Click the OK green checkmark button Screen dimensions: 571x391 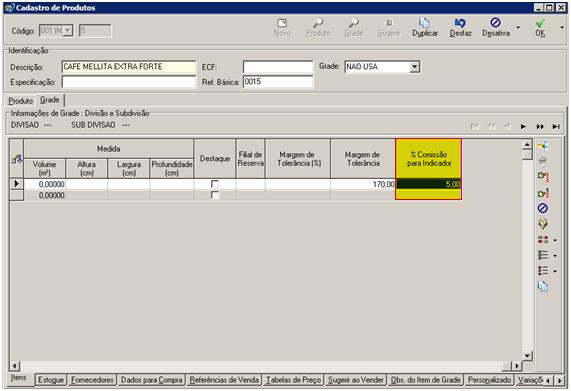(540, 28)
